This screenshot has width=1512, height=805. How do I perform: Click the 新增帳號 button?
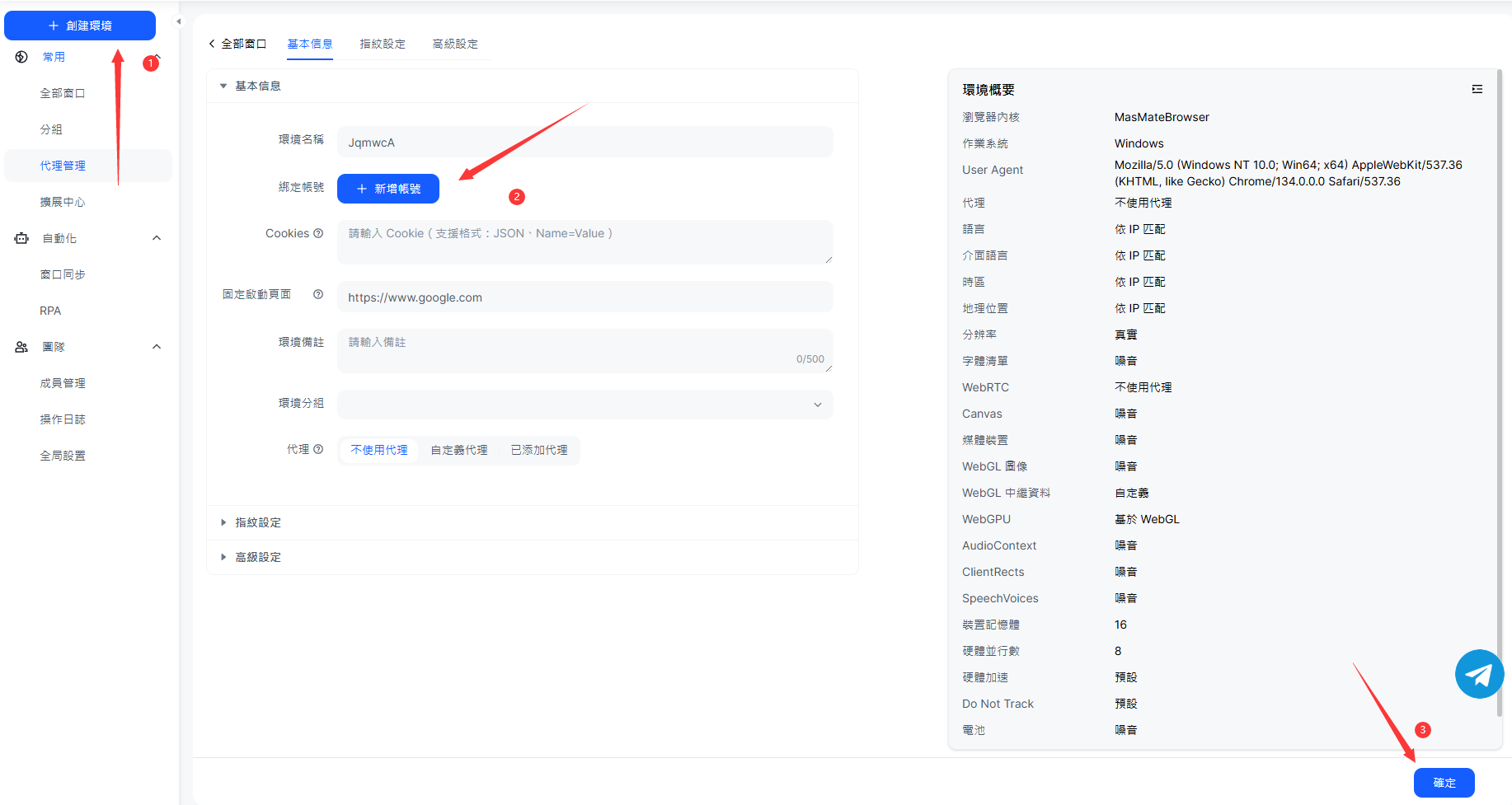tap(388, 189)
